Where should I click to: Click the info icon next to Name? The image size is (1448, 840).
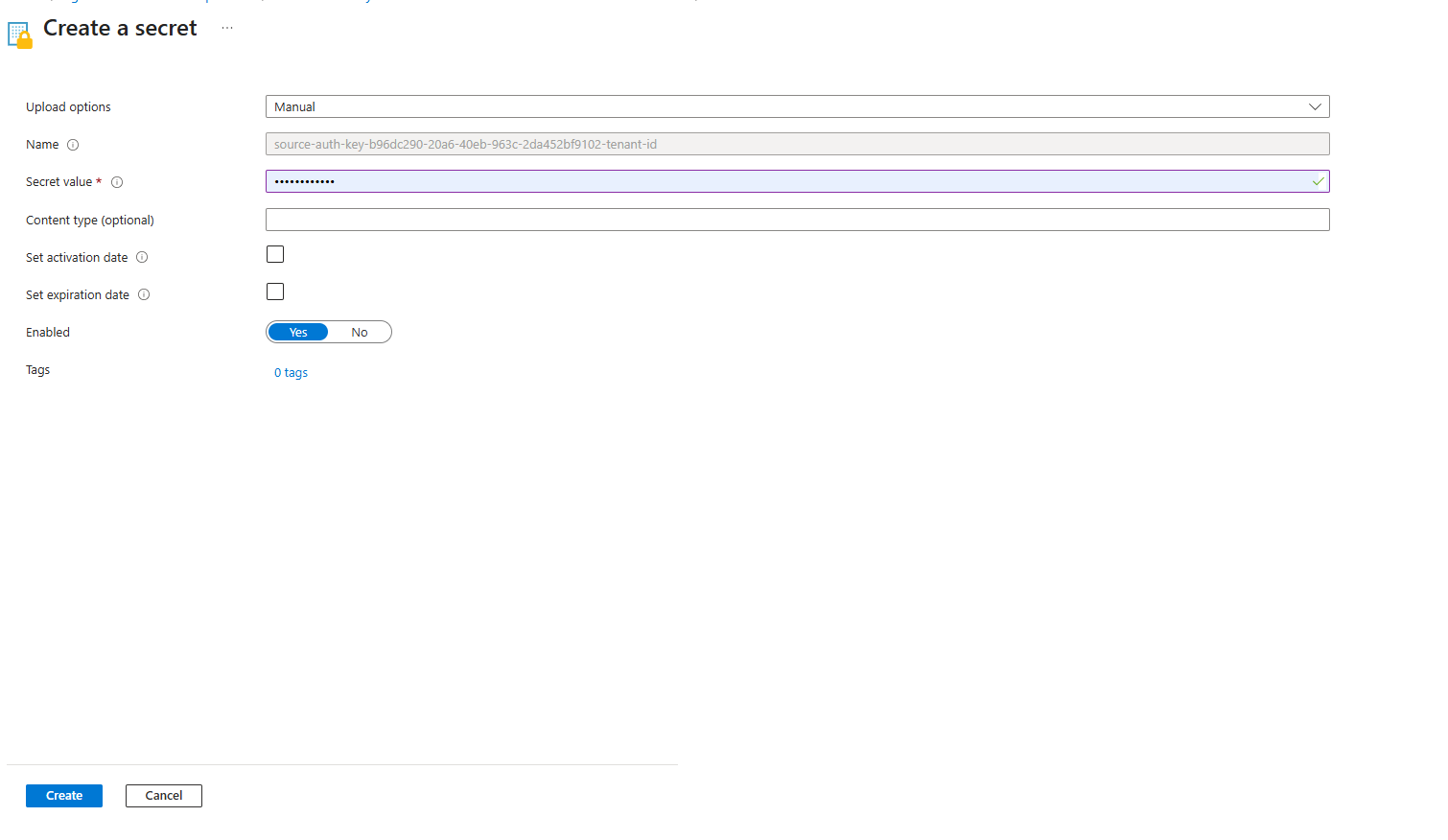click(x=73, y=145)
